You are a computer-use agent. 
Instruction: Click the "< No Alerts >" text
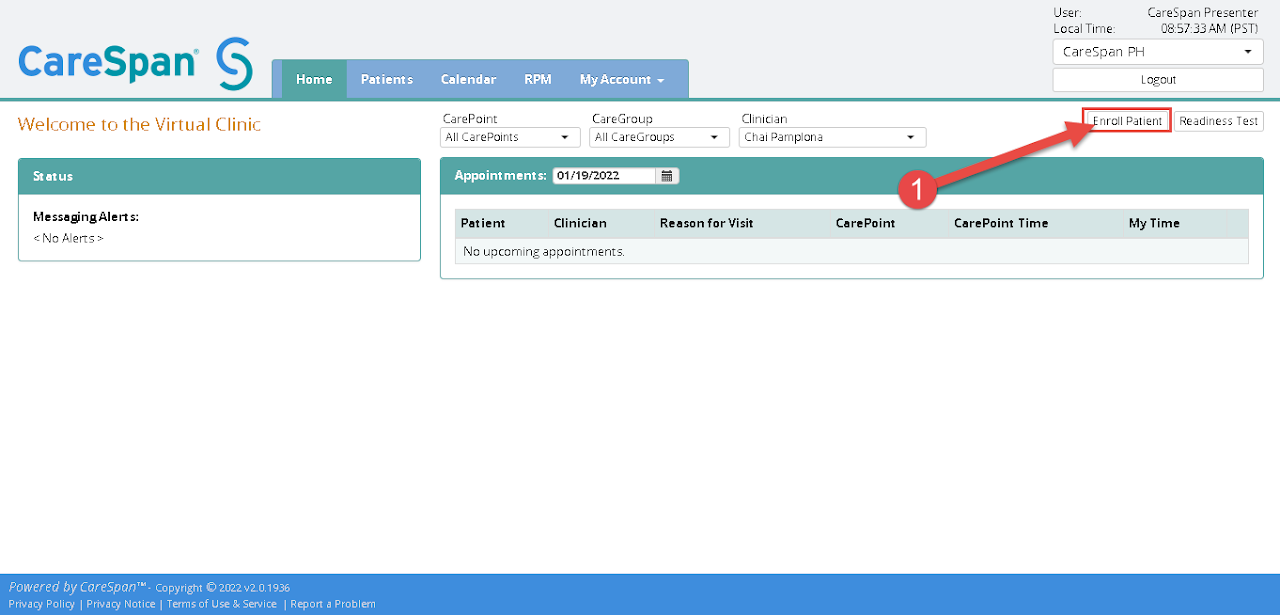68,238
